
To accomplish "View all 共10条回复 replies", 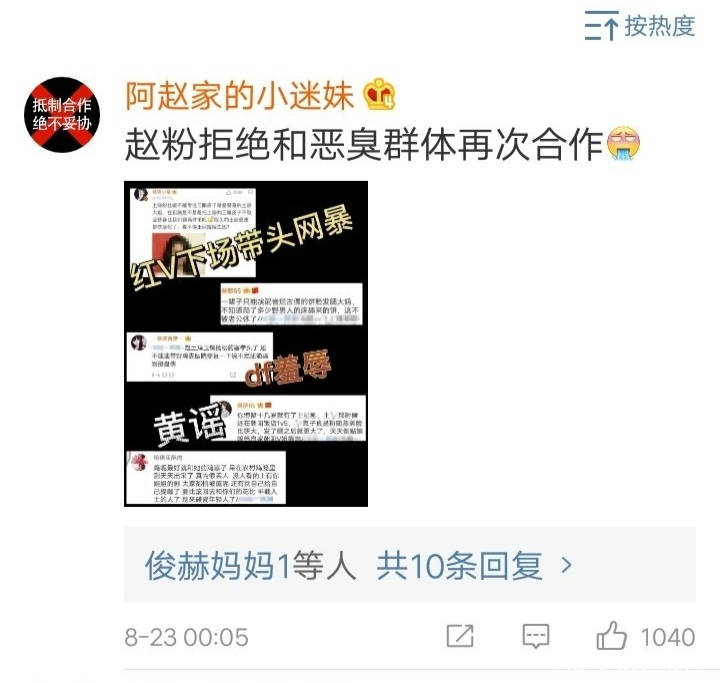I will (x=460, y=565).
